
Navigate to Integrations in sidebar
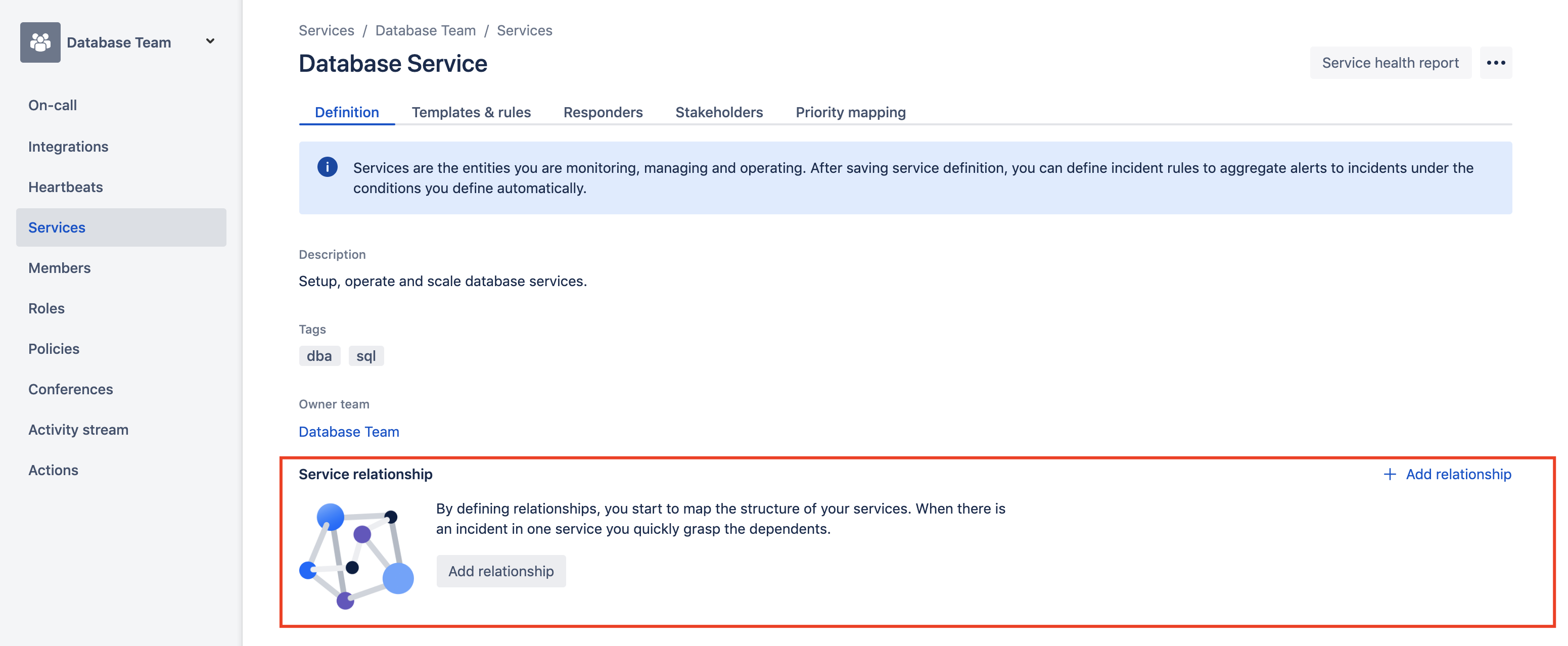pos(68,147)
